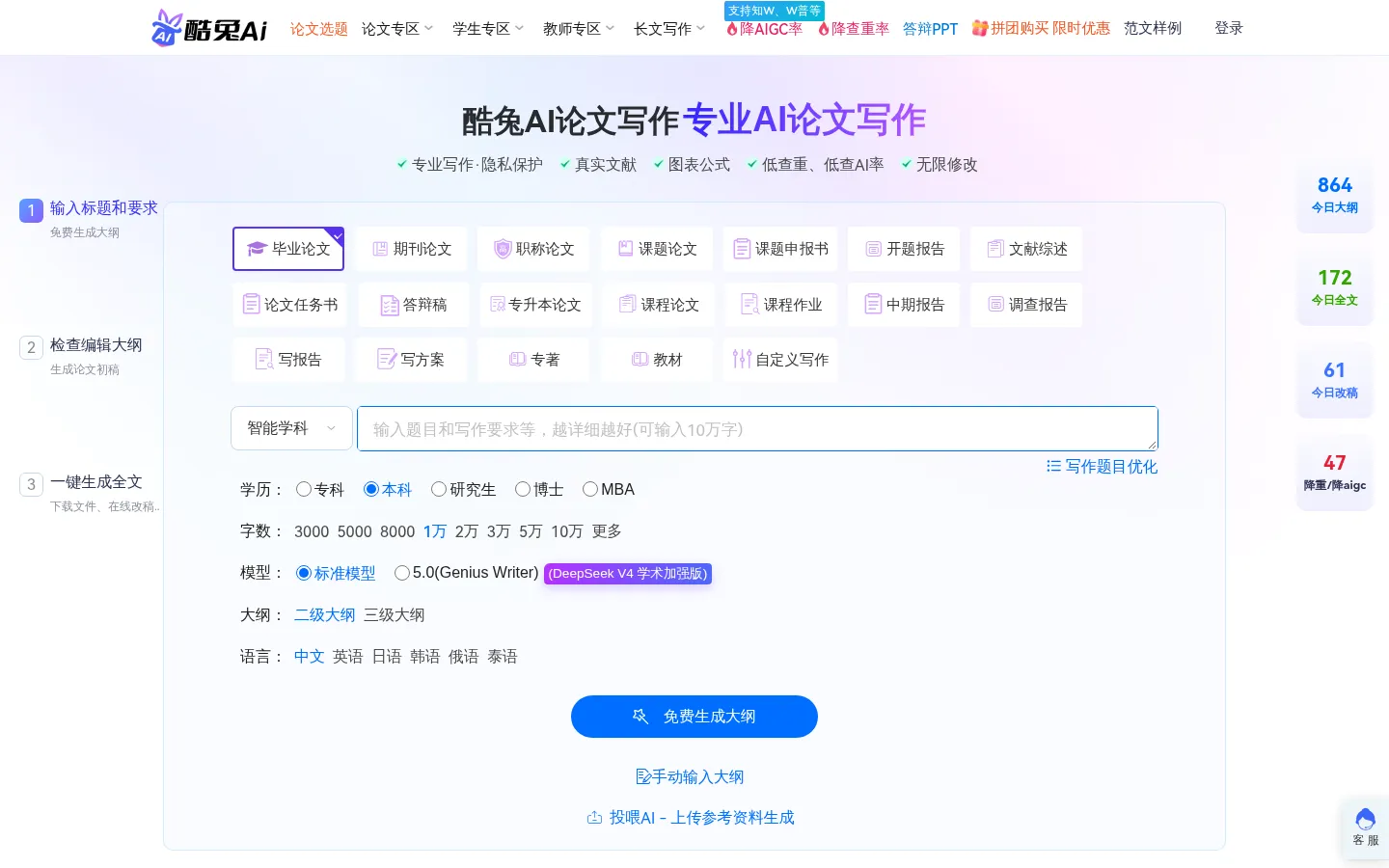Viewport: 1389px width, 868px height.
Task: Set word count to 1万
Action: click(435, 531)
